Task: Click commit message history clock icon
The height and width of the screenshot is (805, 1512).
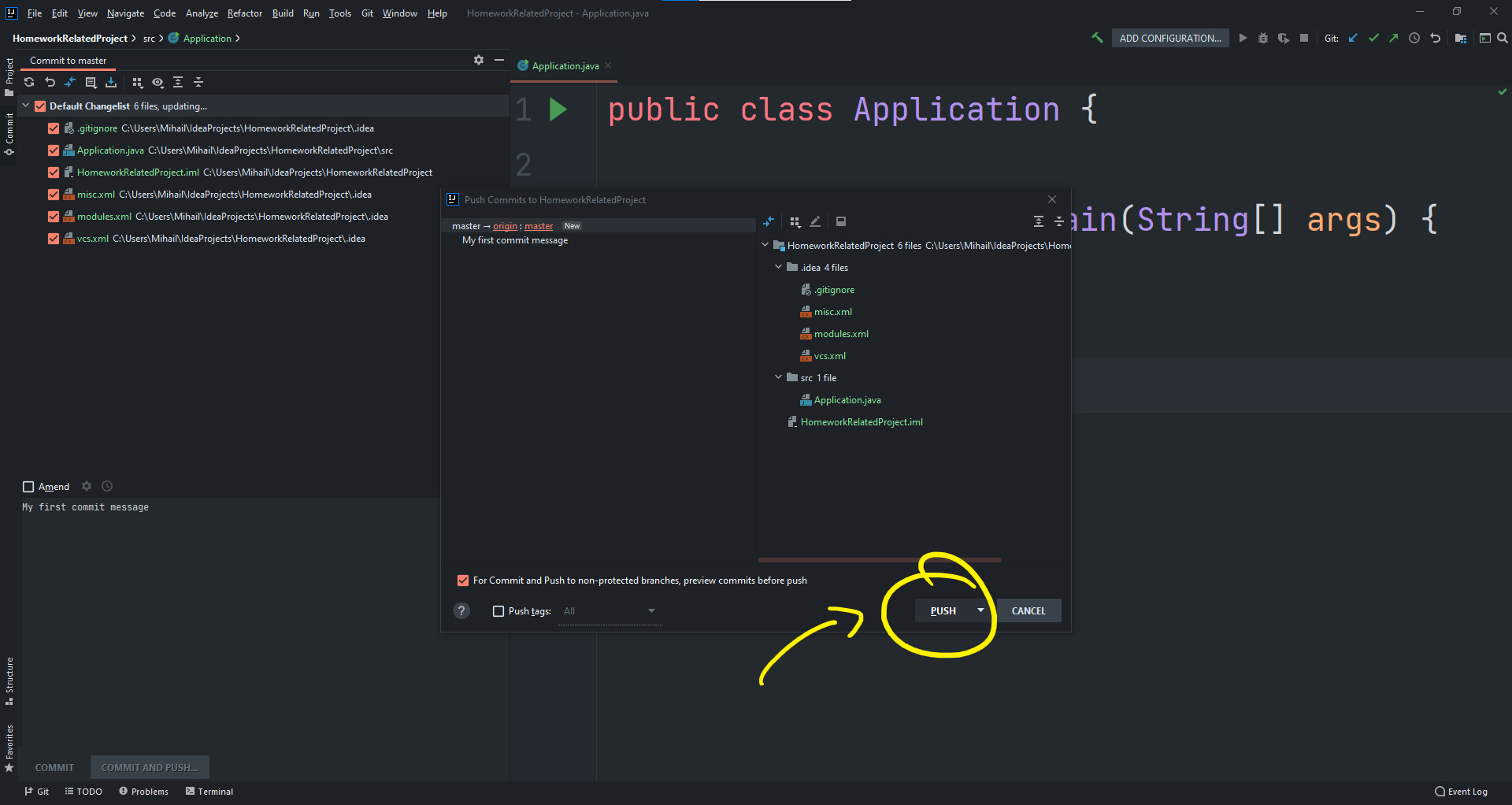Action: pyautogui.click(x=107, y=486)
